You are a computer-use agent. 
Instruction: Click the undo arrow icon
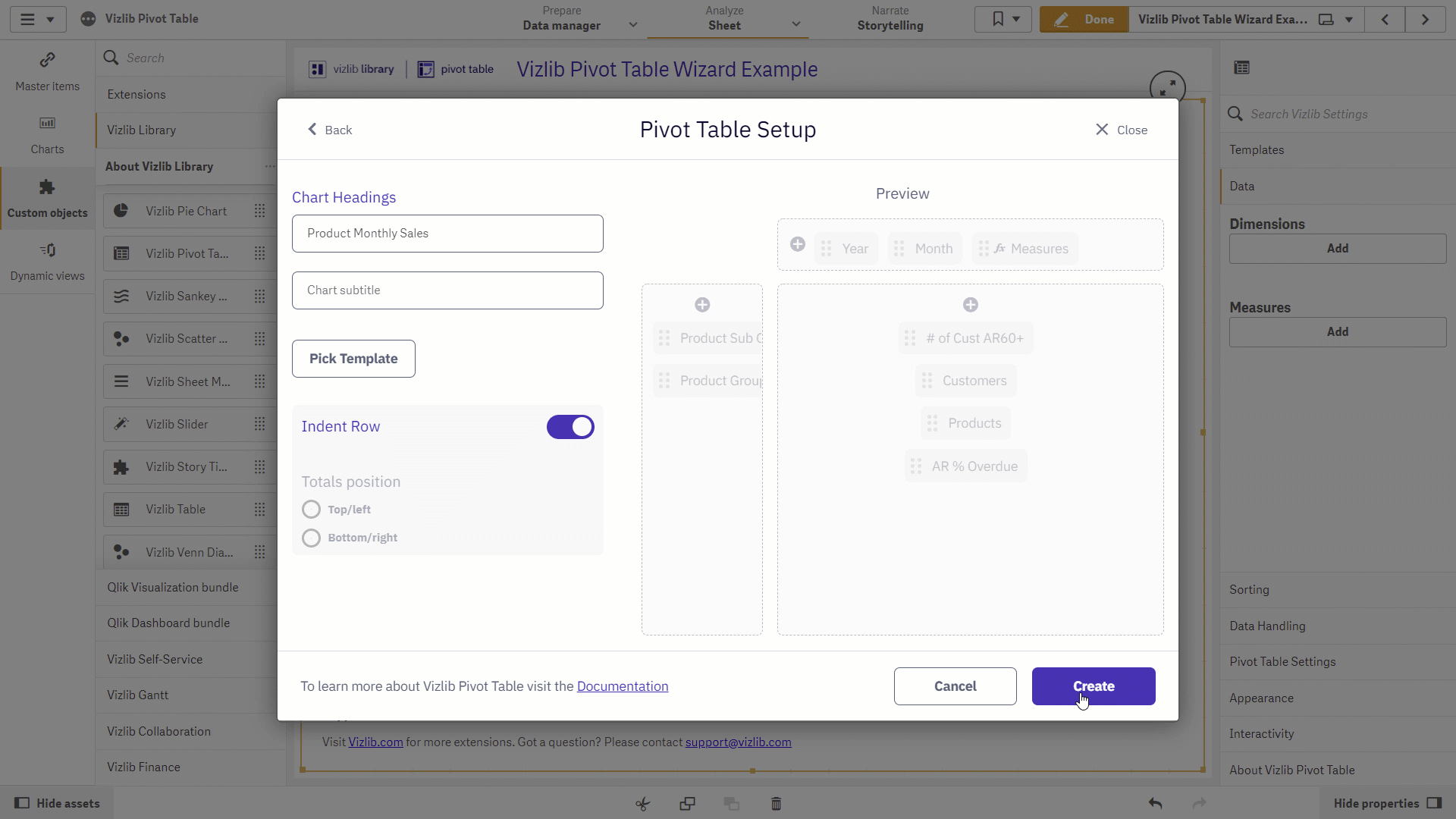click(1155, 803)
